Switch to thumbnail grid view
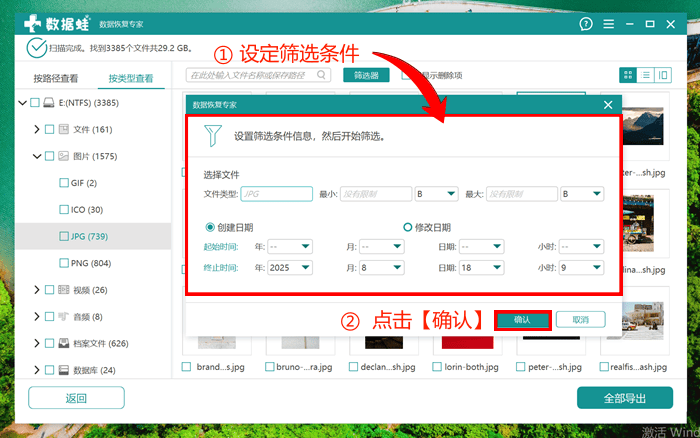Viewport: 700px width, 438px height. tap(628, 75)
